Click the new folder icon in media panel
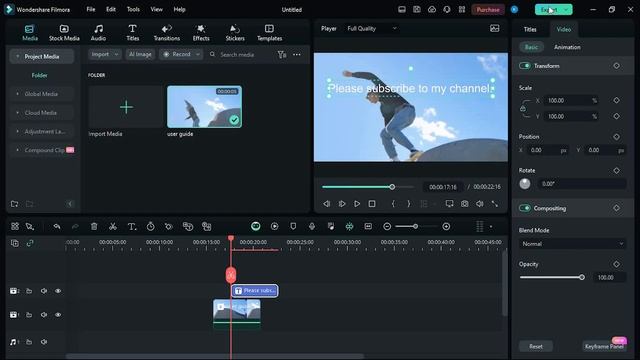Viewport: 640px width, 360px height. [x=14, y=204]
